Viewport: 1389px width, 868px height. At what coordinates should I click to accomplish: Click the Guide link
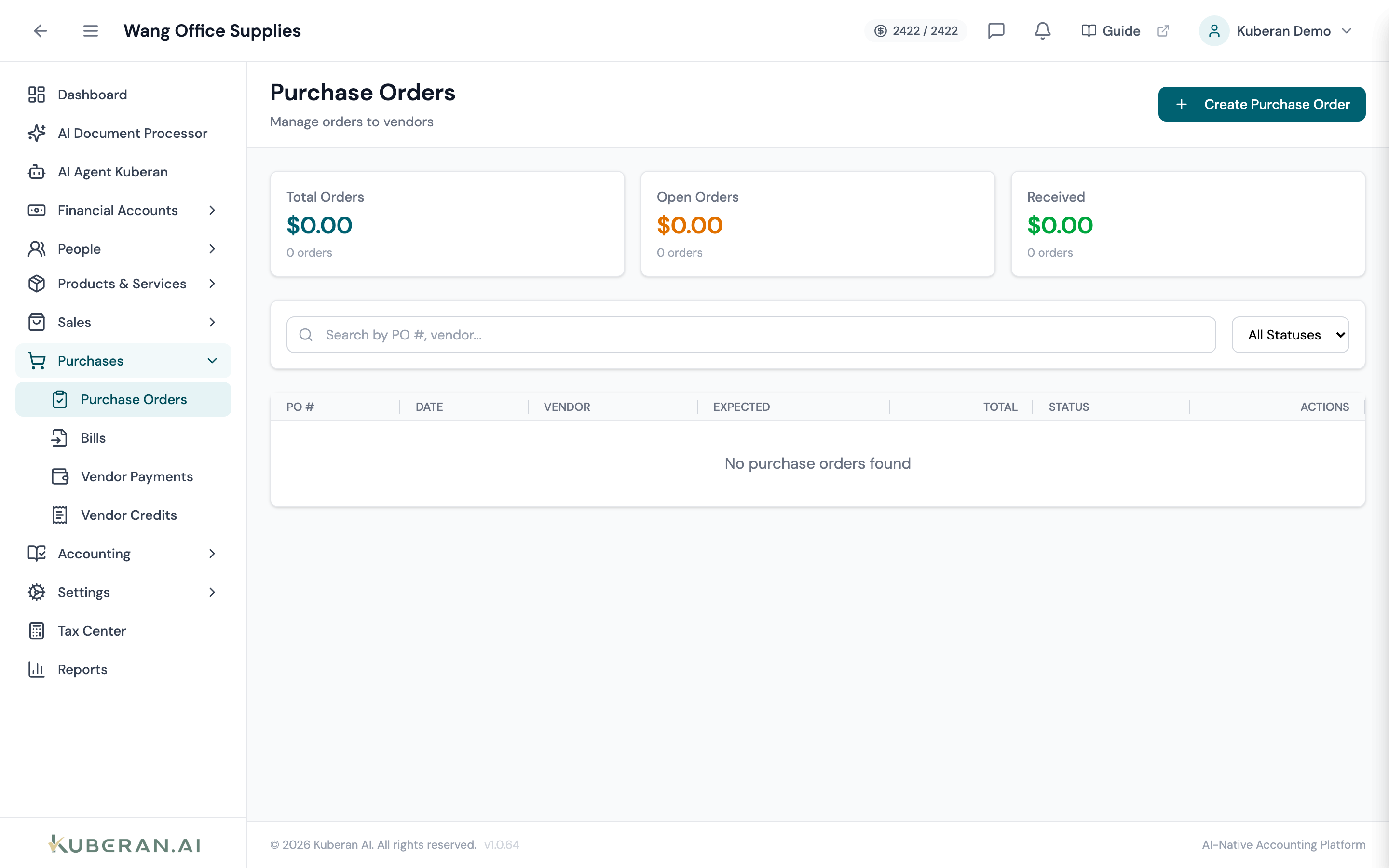1121,31
